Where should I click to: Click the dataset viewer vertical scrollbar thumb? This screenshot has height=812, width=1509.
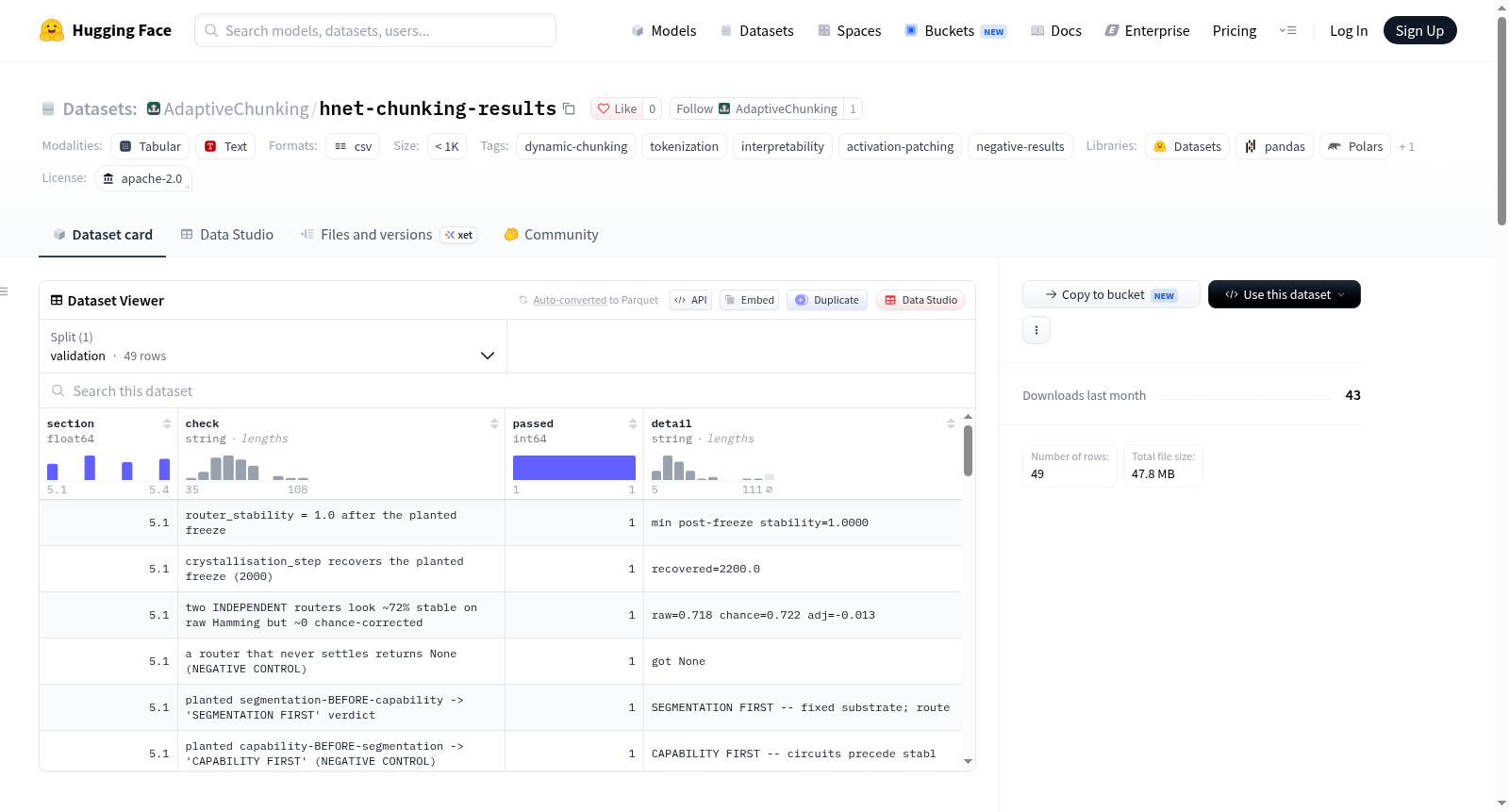(968, 451)
